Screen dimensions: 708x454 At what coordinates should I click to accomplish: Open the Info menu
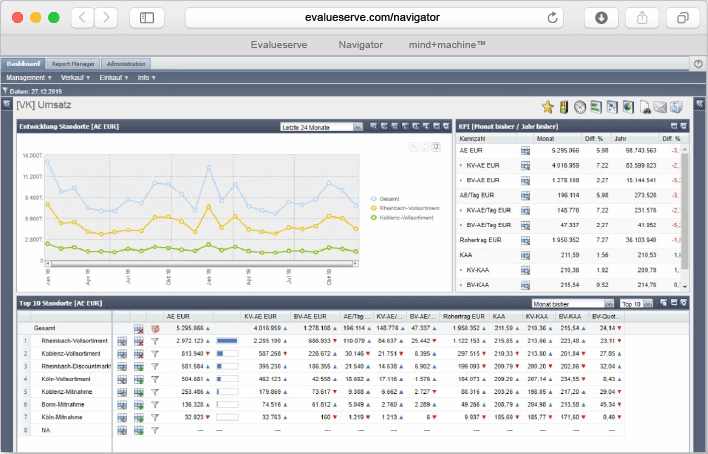pyautogui.click(x=146, y=78)
